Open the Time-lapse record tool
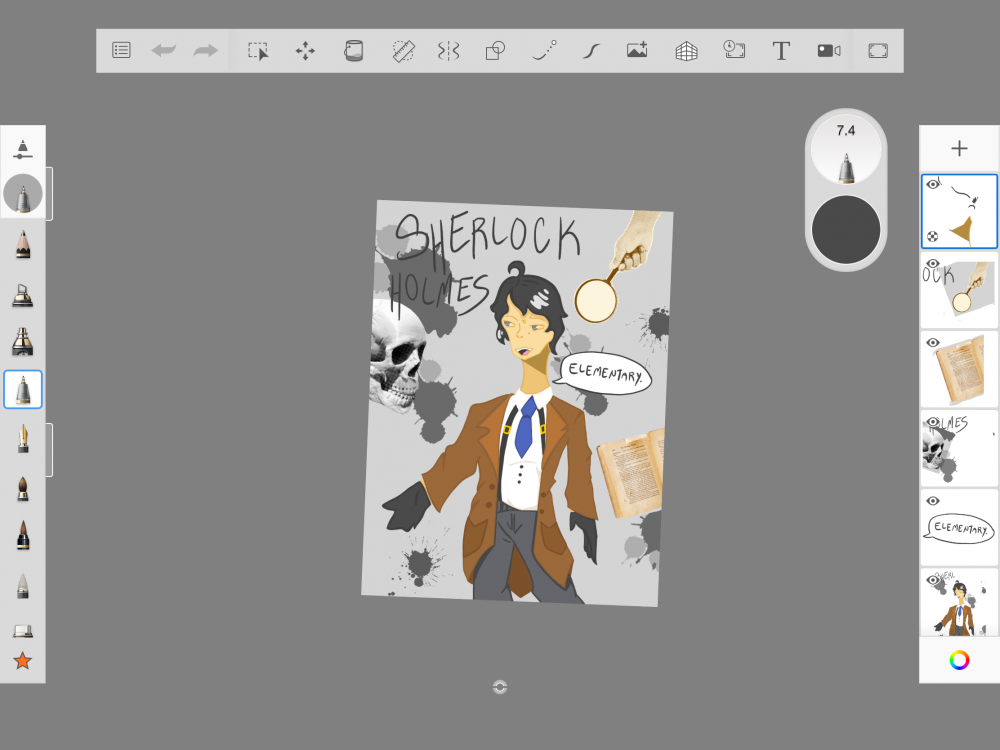The height and width of the screenshot is (750, 1000). 734,50
